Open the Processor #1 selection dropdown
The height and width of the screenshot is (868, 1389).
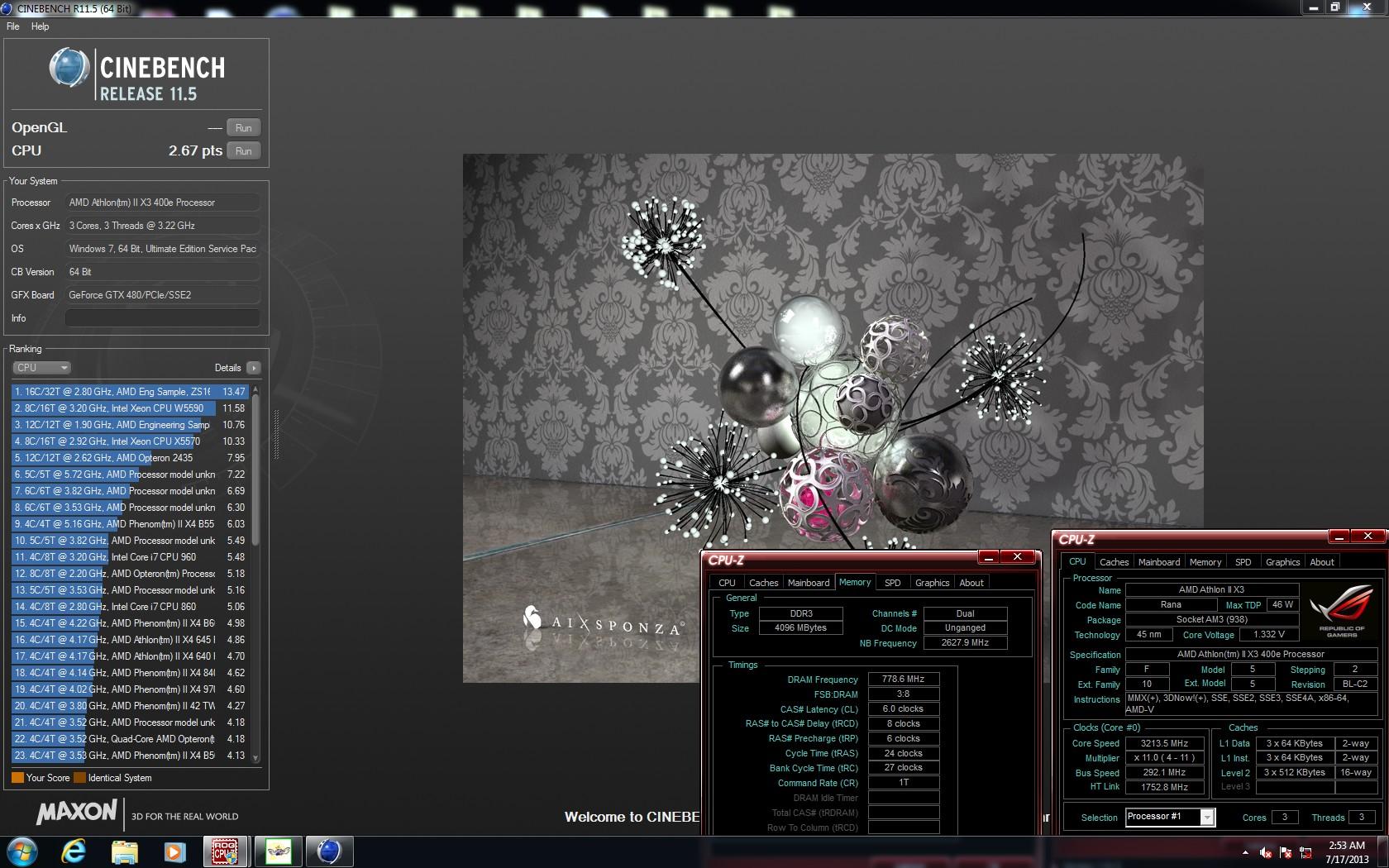1169,817
